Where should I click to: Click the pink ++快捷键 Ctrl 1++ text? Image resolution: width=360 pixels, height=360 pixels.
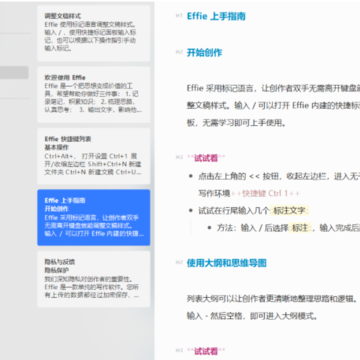pos(265,194)
